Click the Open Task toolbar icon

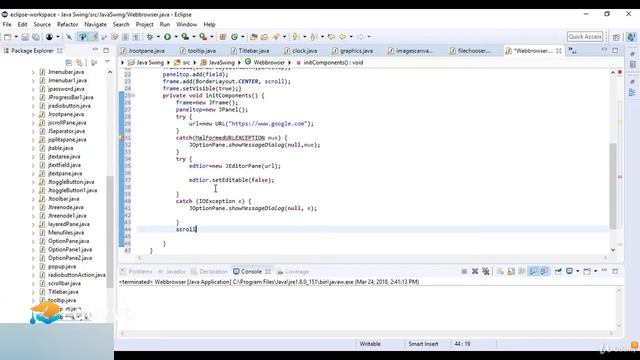[264, 37]
